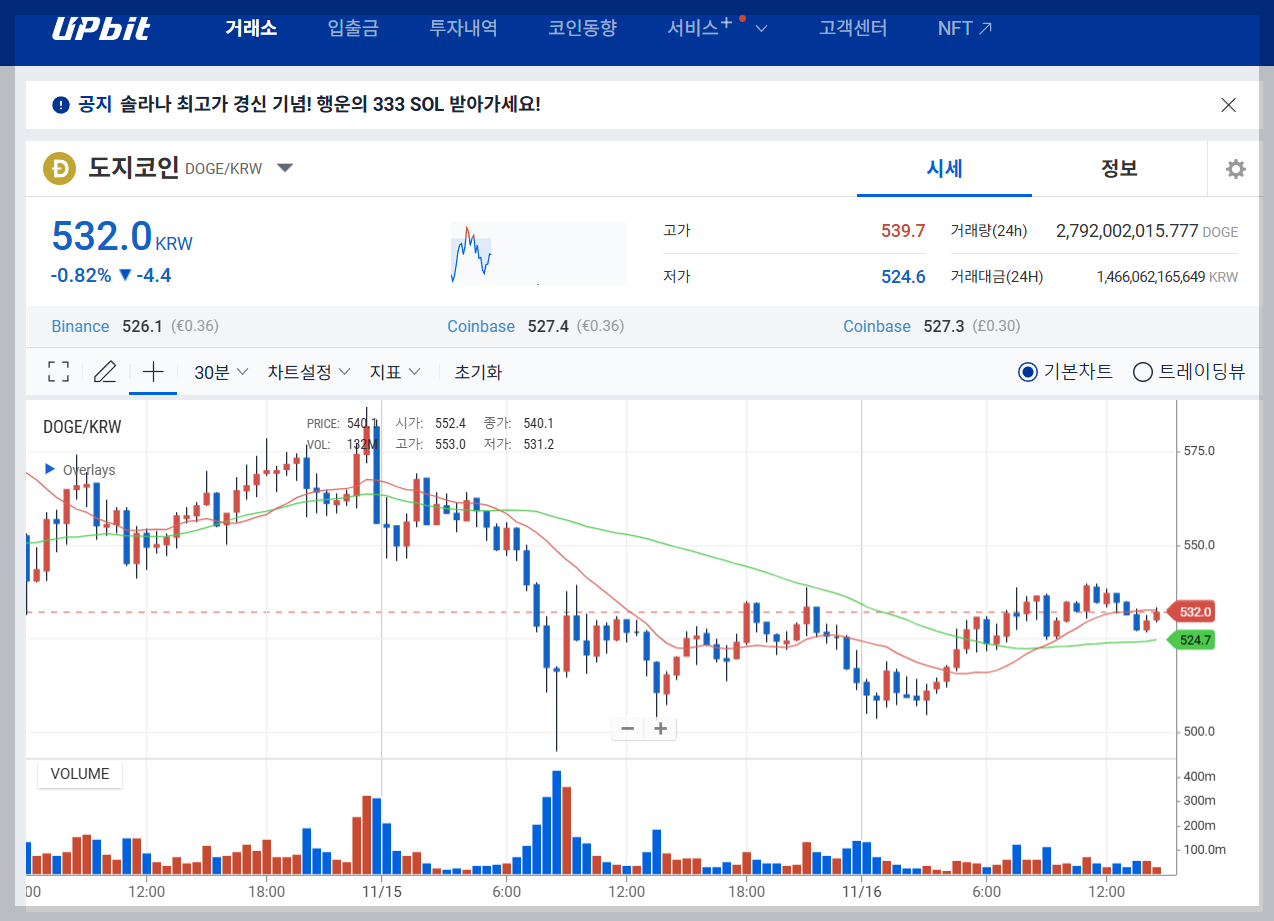Select the crosshair chart tool

[x=152, y=371]
